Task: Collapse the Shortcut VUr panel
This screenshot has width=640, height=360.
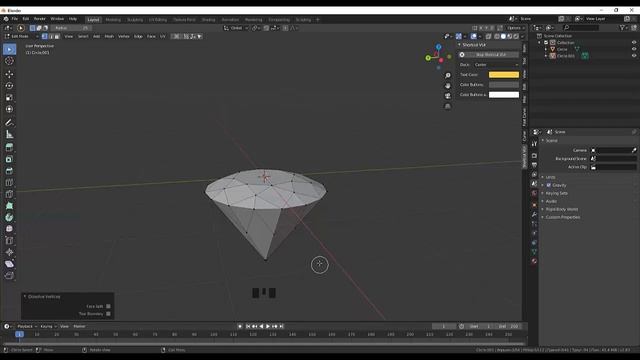Action: [459, 44]
